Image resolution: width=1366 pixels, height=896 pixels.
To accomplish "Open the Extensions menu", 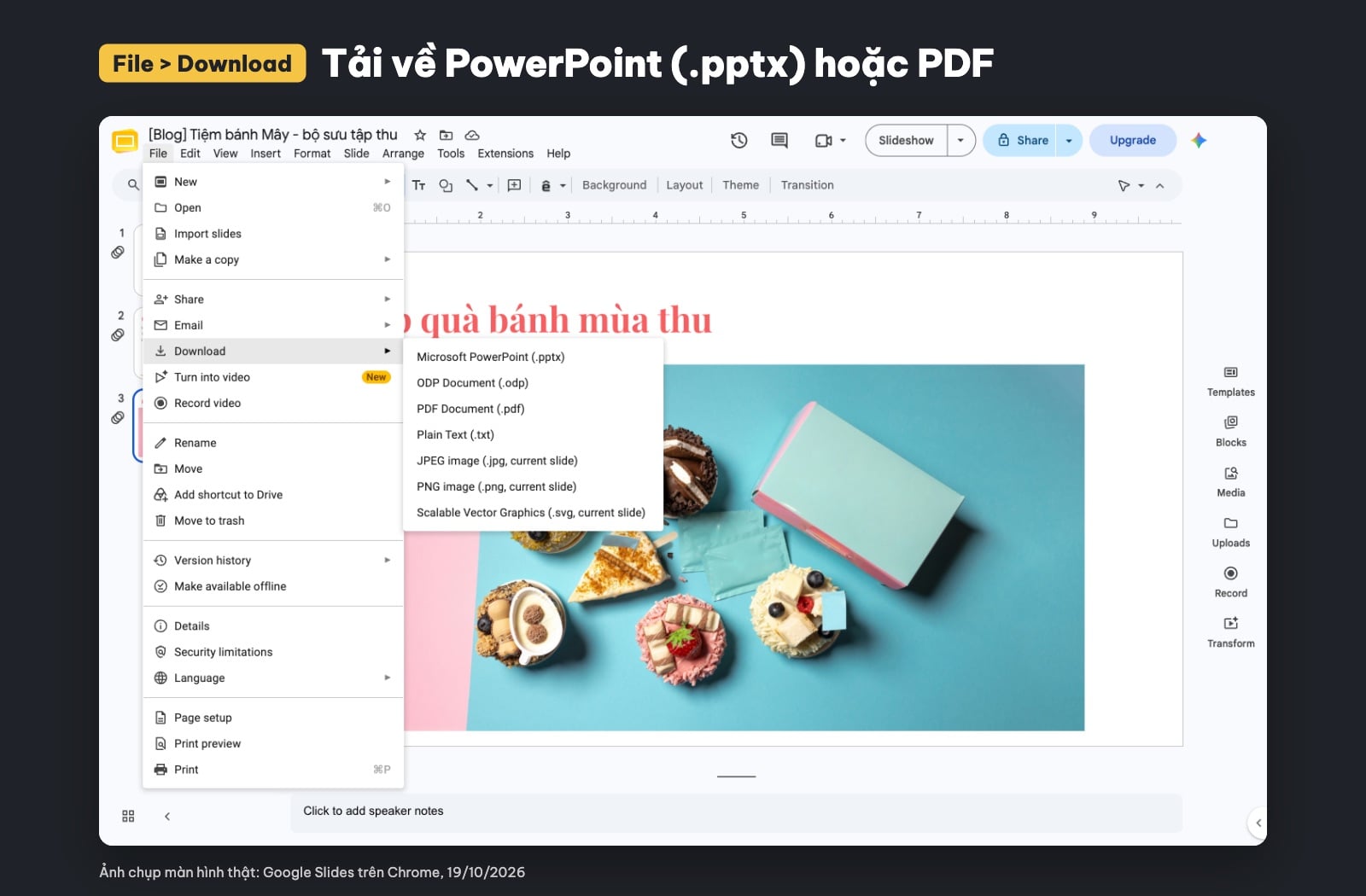I will point(505,154).
